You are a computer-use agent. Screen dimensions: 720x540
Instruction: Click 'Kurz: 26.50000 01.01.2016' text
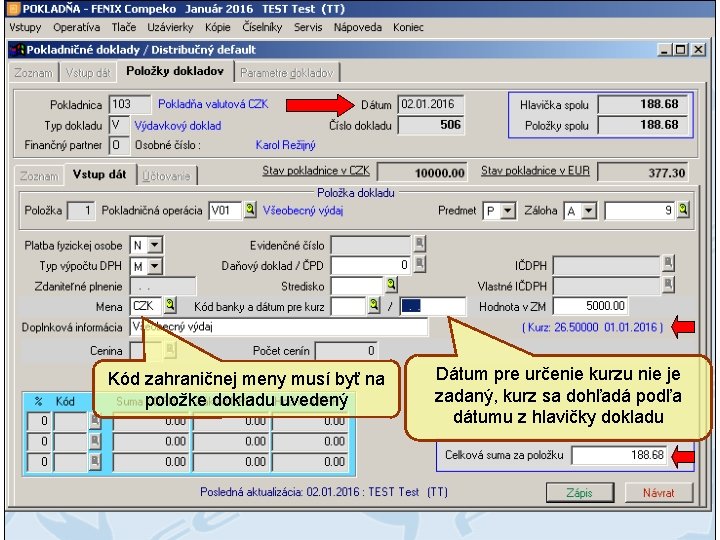(x=593, y=327)
